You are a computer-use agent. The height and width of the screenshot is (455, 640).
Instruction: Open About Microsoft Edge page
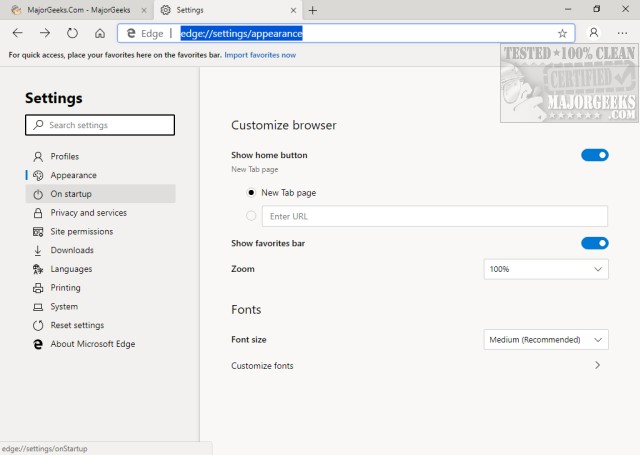click(x=100, y=344)
